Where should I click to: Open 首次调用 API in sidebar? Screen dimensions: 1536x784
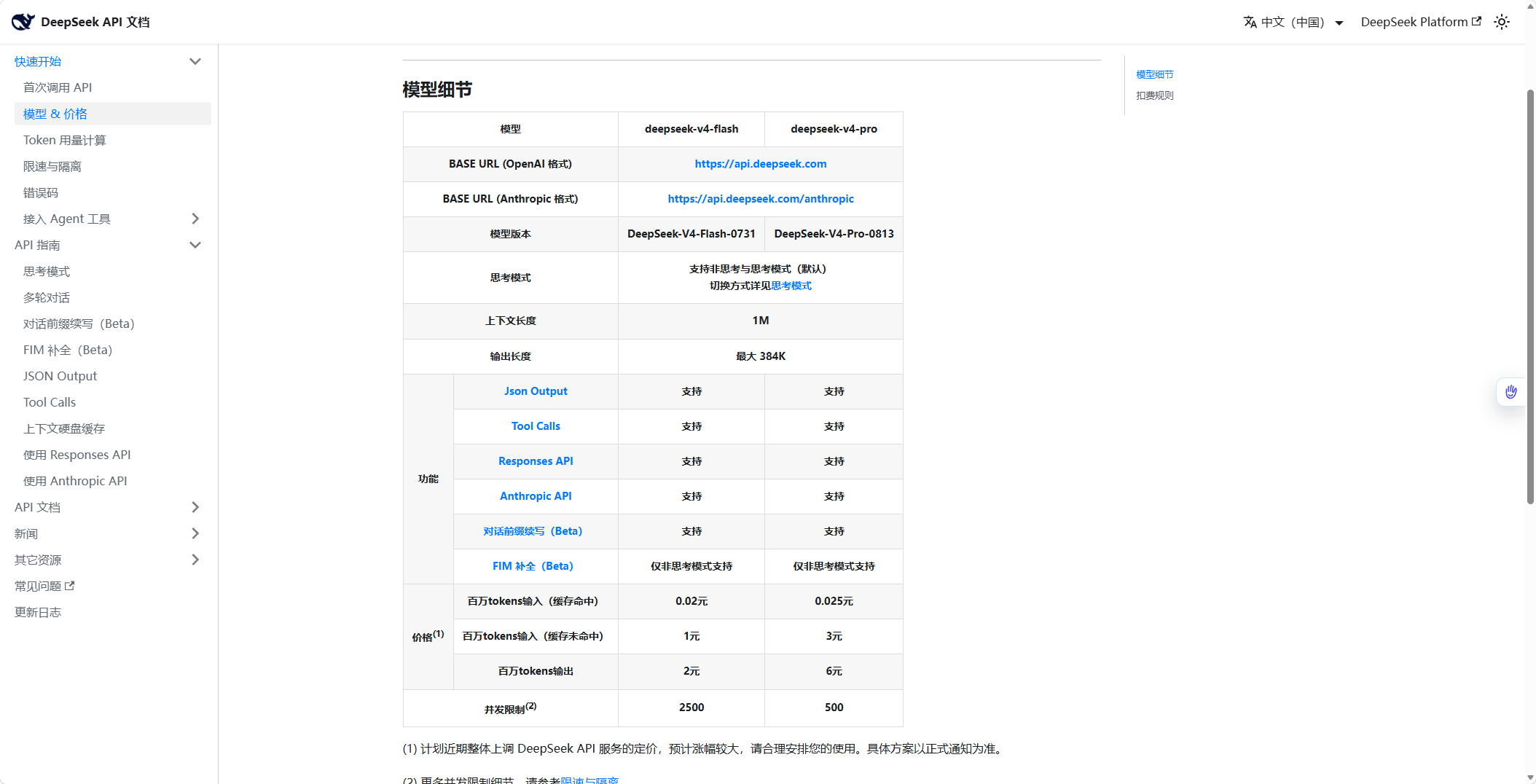[113, 87]
